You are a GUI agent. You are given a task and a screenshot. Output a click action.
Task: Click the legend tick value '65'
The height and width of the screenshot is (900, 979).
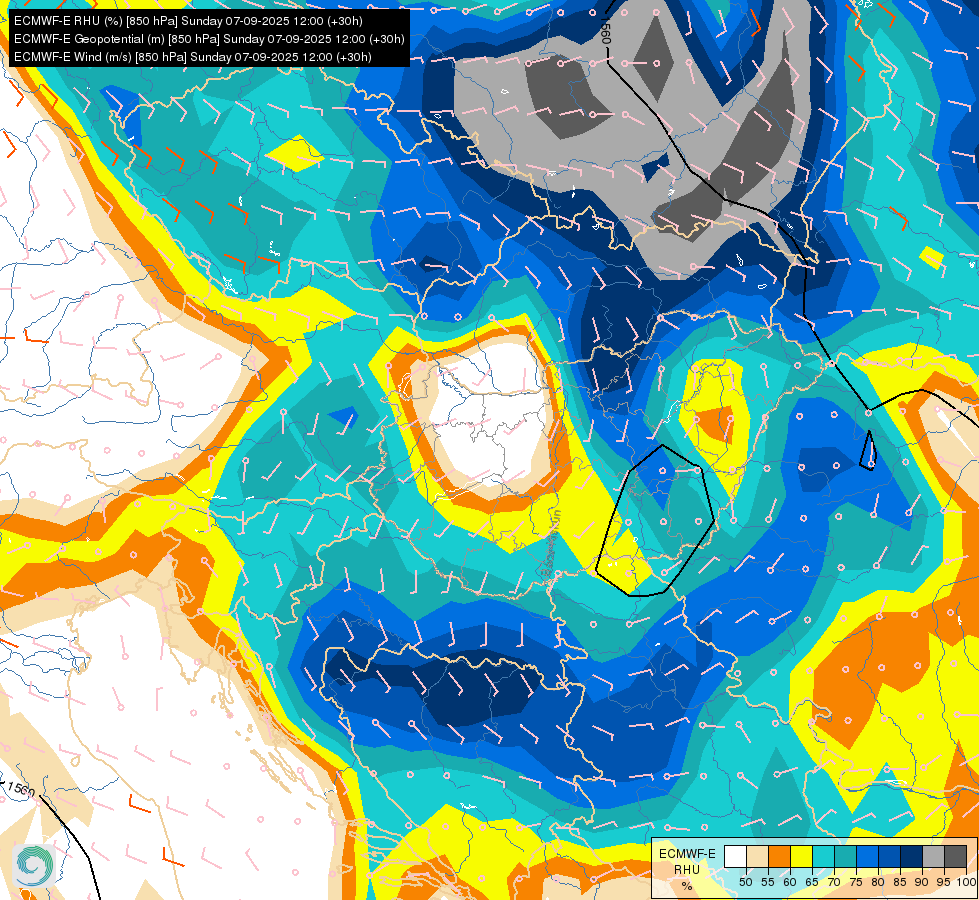point(812,882)
